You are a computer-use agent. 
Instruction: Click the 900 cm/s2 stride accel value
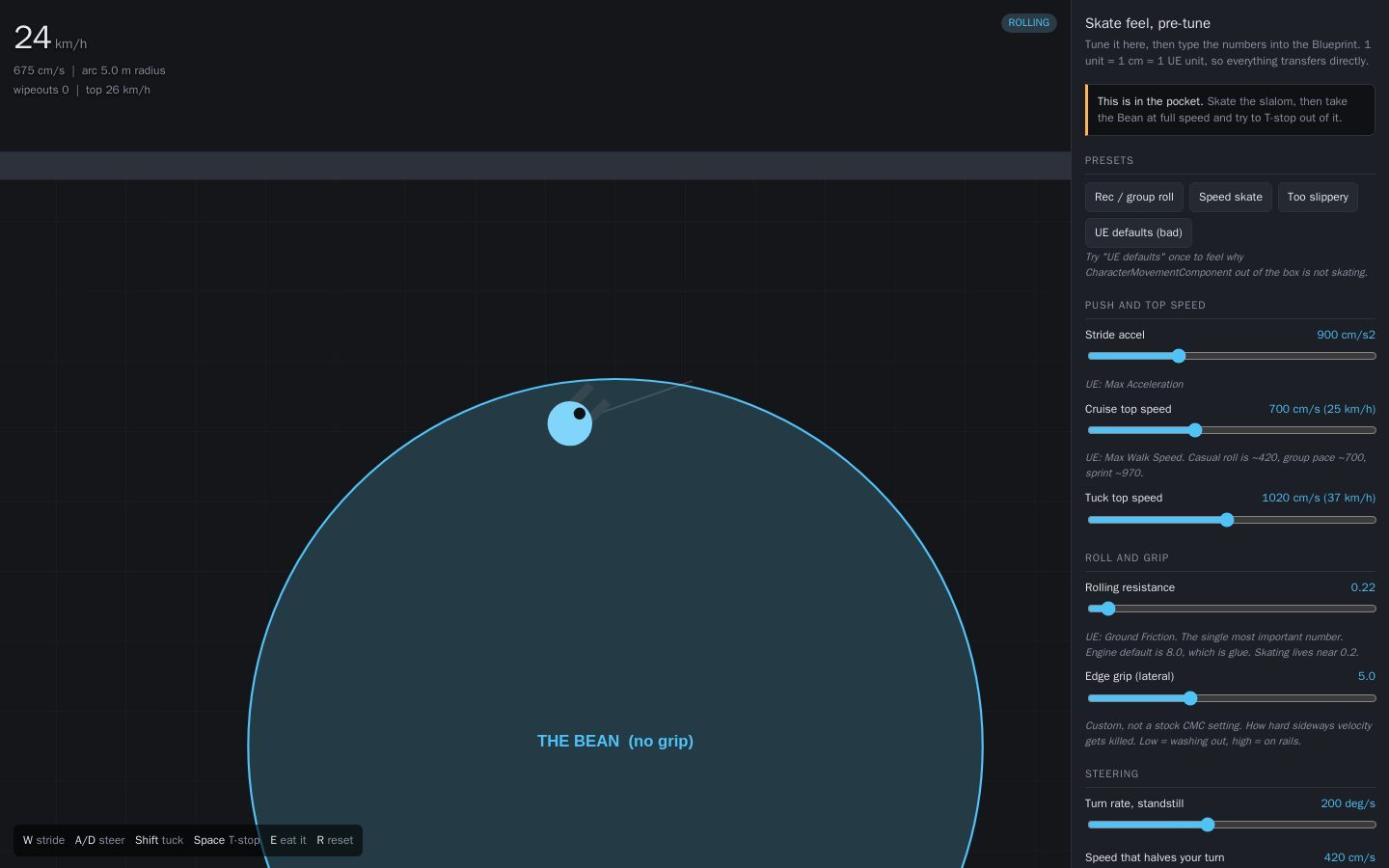pos(1346,335)
